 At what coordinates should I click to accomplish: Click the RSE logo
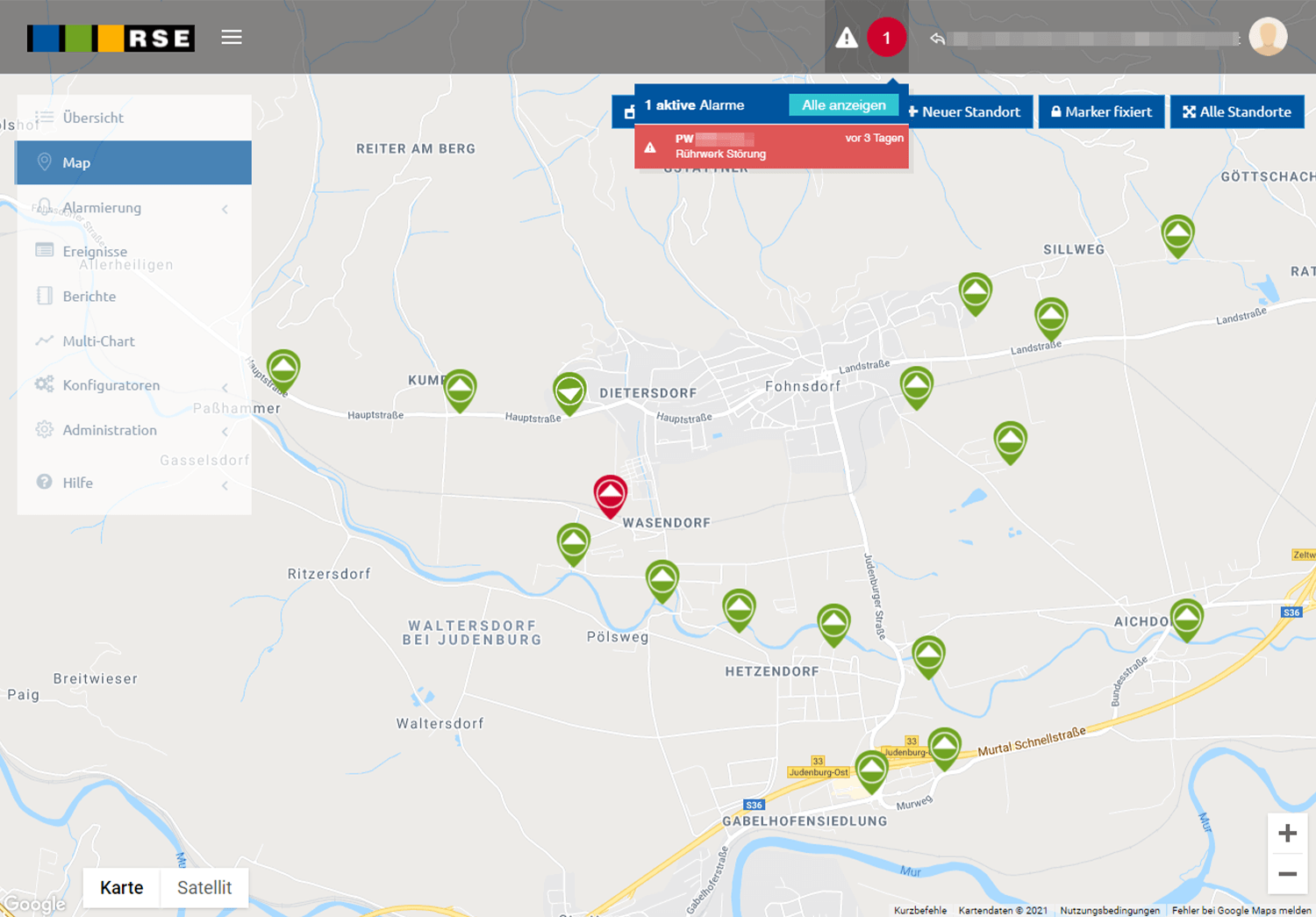point(111,38)
